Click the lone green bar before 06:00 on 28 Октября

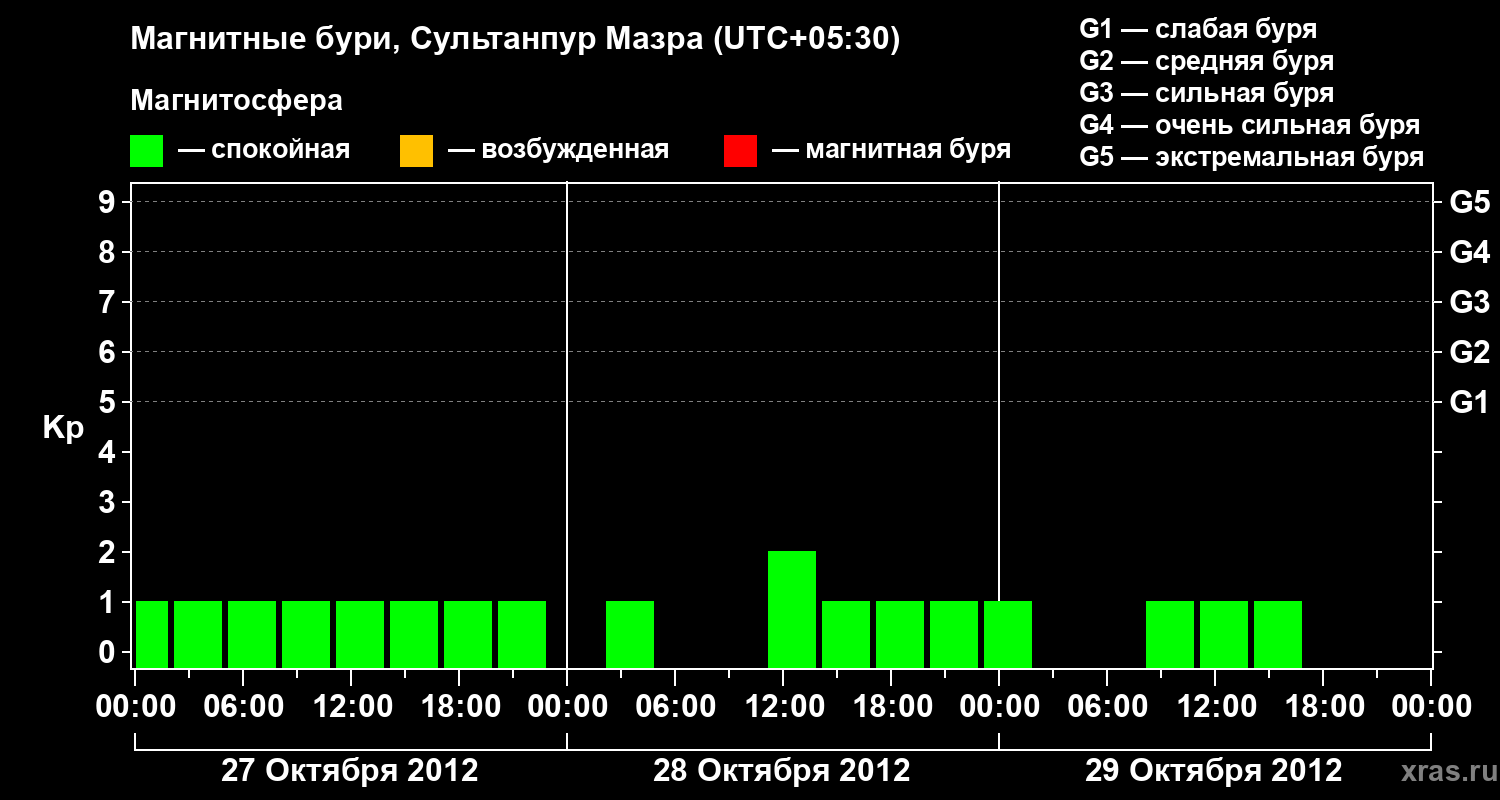(630, 634)
